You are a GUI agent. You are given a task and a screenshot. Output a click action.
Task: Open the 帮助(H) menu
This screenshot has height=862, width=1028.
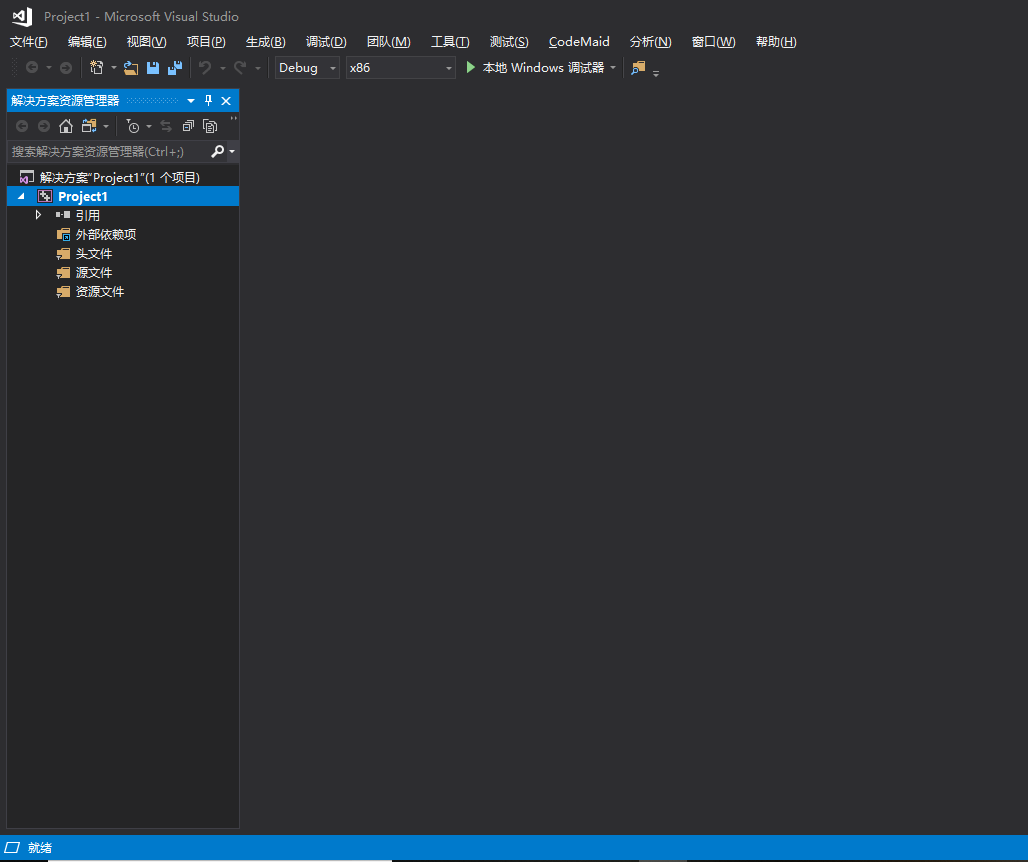[x=776, y=42]
